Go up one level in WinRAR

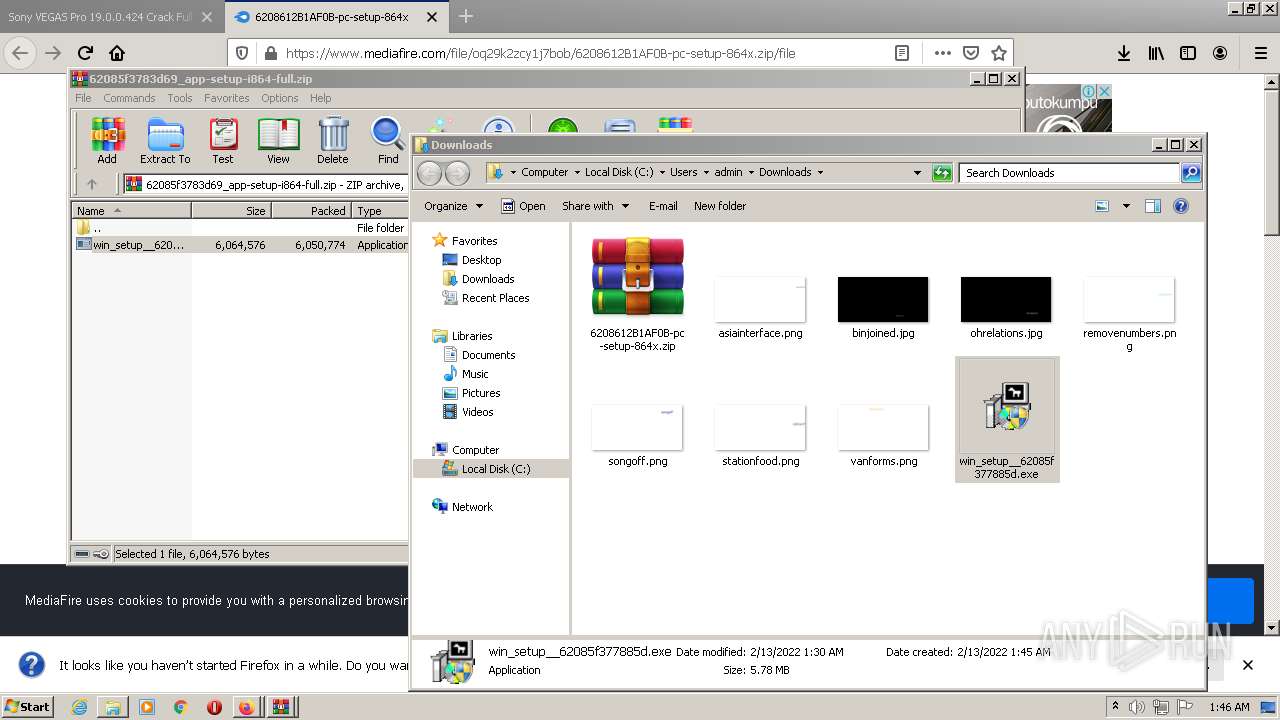coord(92,184)
